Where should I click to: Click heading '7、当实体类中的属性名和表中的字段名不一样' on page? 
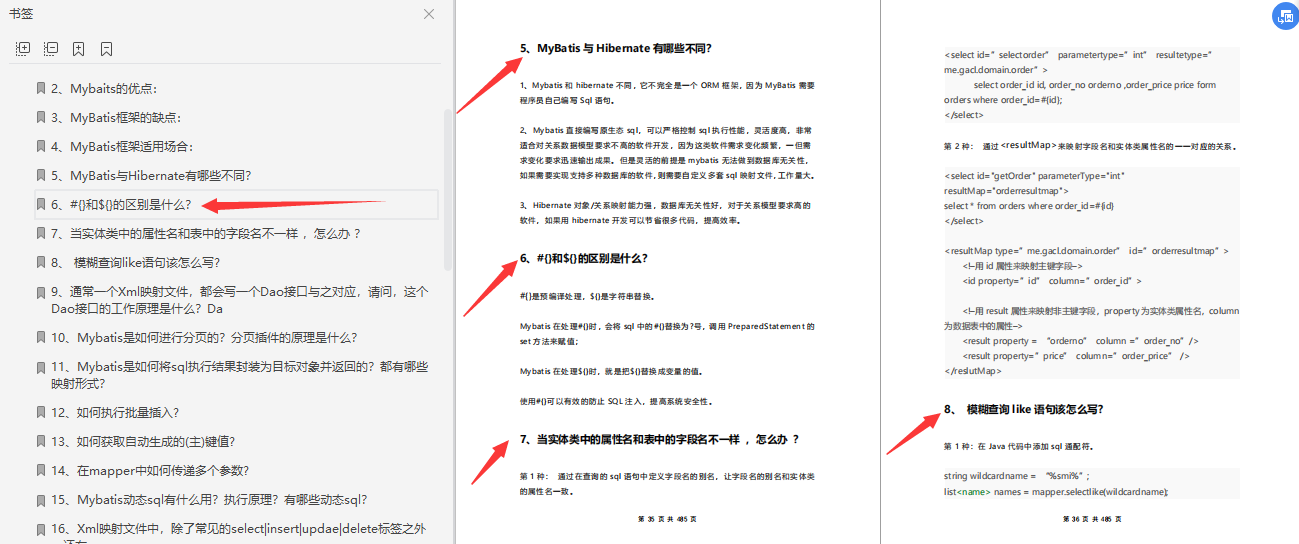[x=659, y=439]
